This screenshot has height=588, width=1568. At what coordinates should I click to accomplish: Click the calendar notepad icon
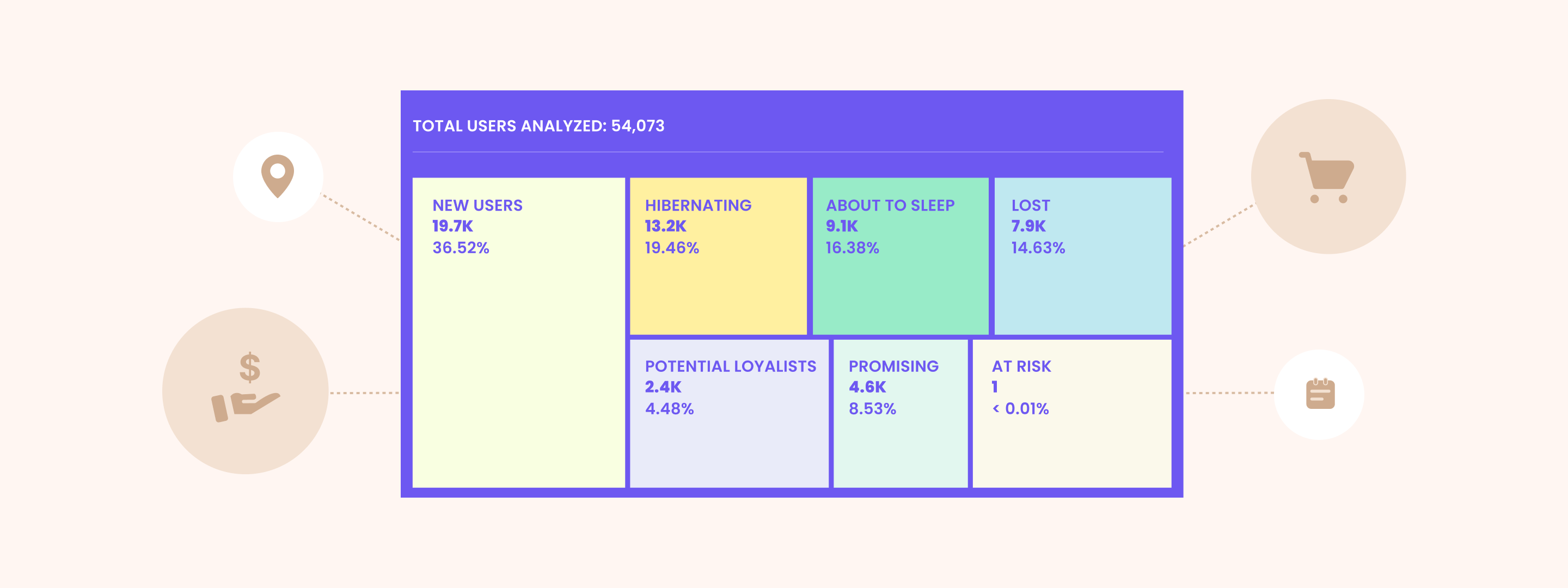[x=1320, y=394]
